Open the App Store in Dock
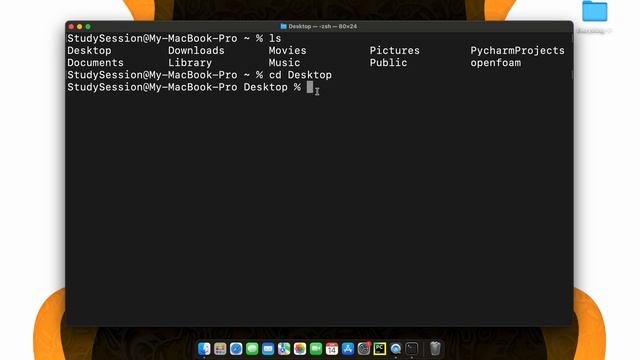Image resolution: width=640 pixels, height=360 pixels. click(348, 349)
